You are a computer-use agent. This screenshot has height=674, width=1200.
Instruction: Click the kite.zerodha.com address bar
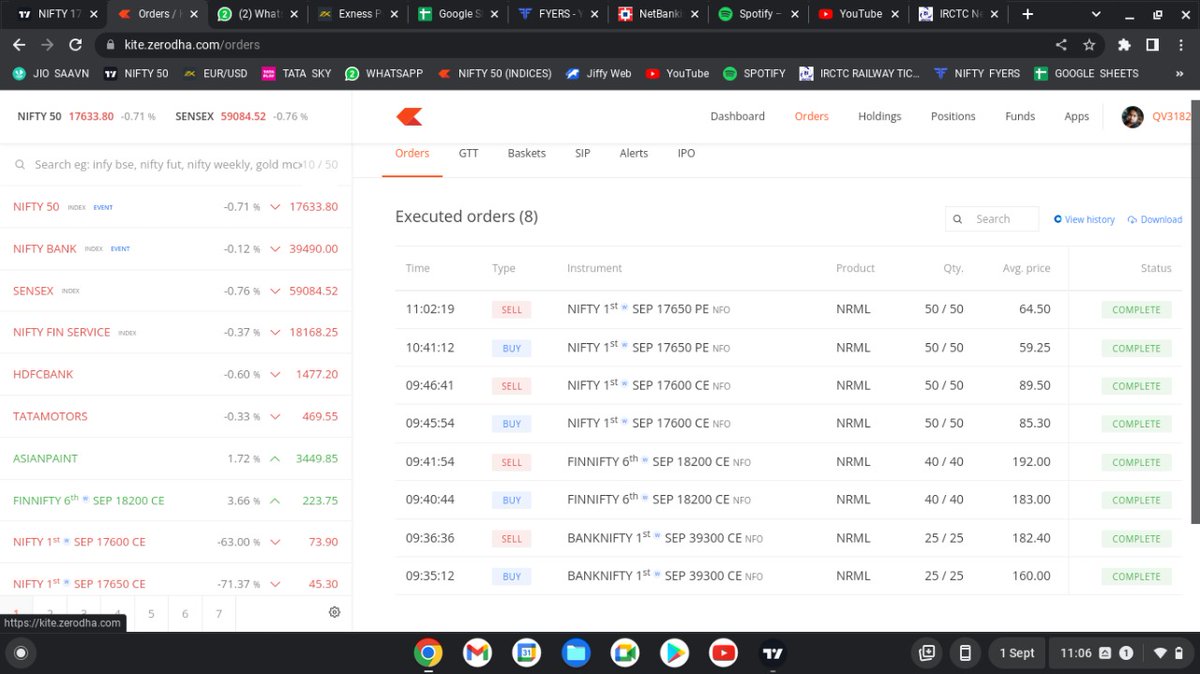tap(572, 45)
